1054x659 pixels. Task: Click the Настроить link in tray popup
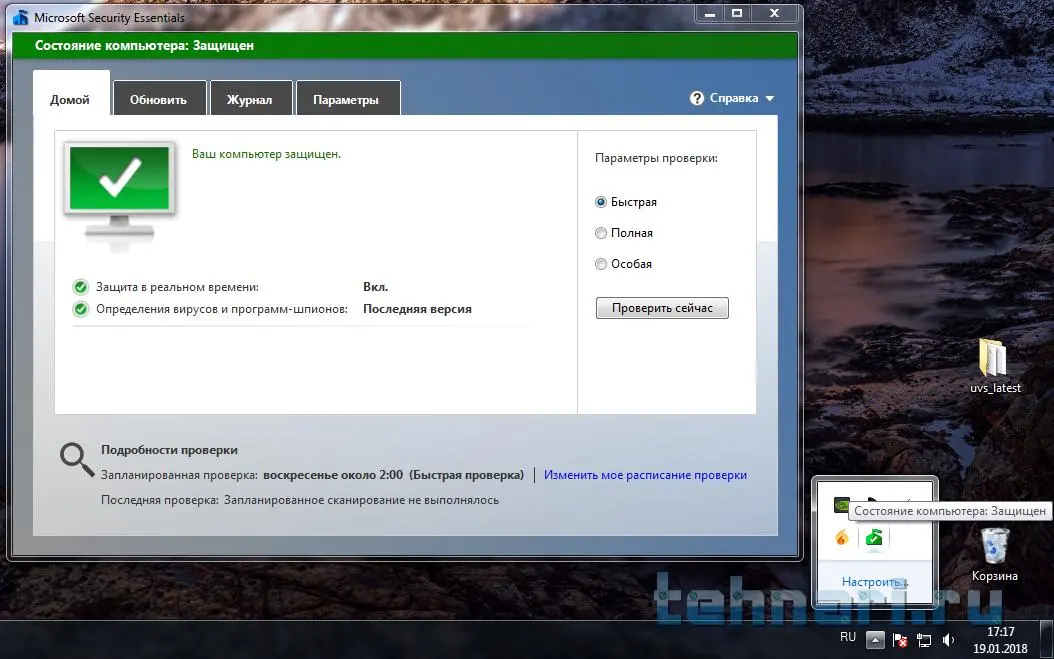(x=875, y=582)
